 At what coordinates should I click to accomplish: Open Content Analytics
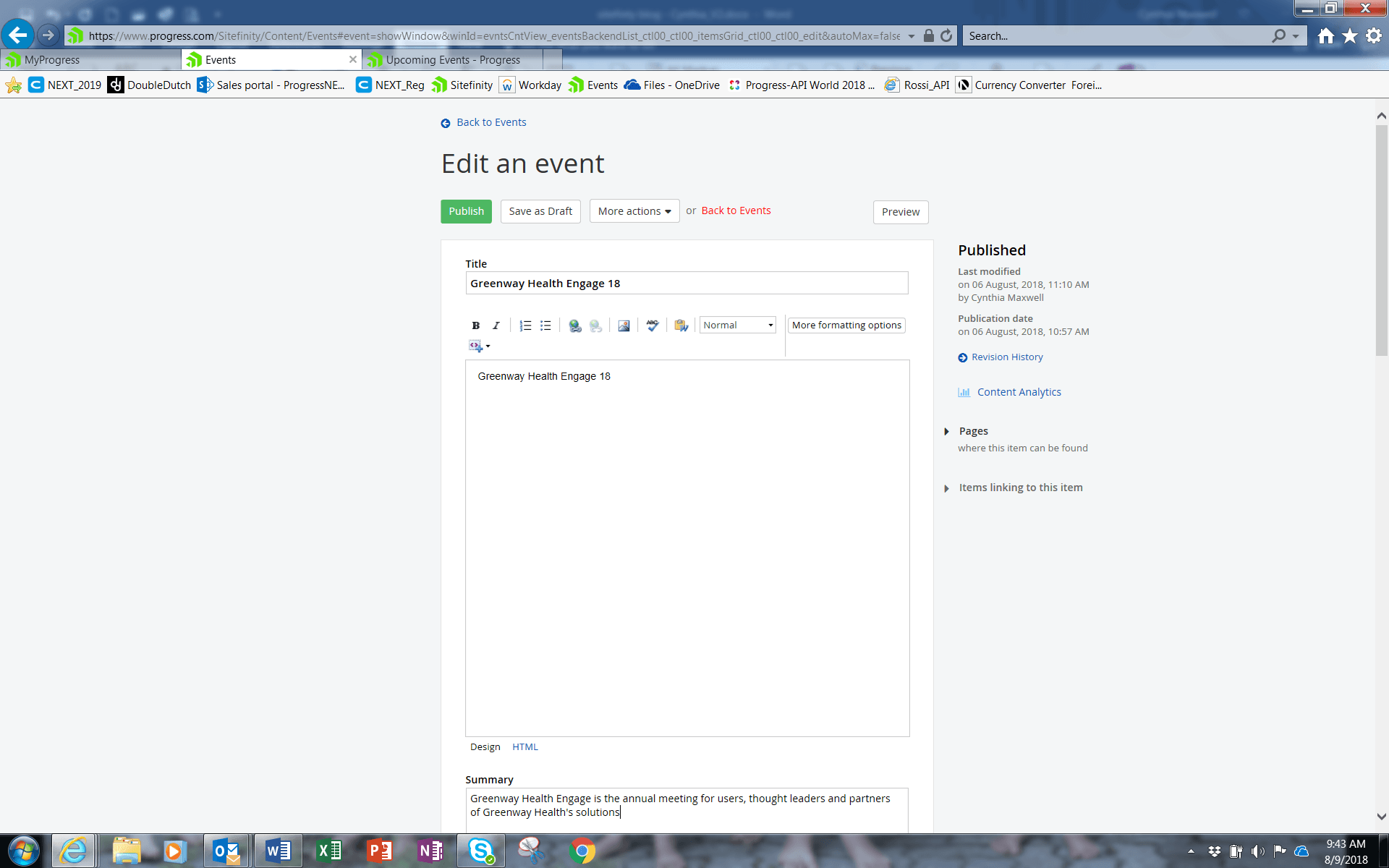click(1019, 392)
